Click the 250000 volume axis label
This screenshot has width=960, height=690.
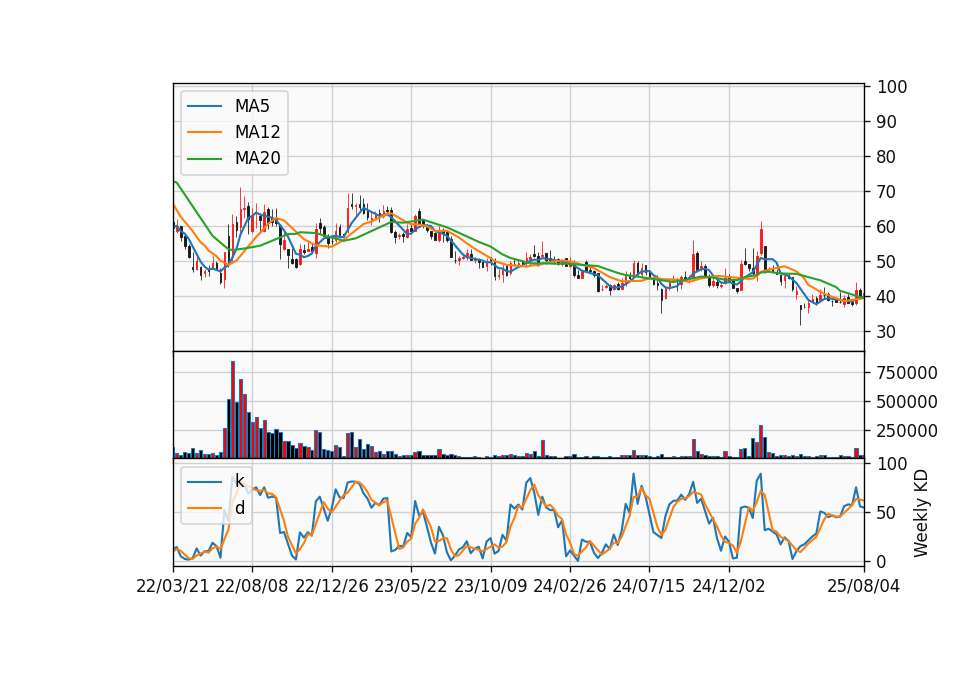click(907, 431)
